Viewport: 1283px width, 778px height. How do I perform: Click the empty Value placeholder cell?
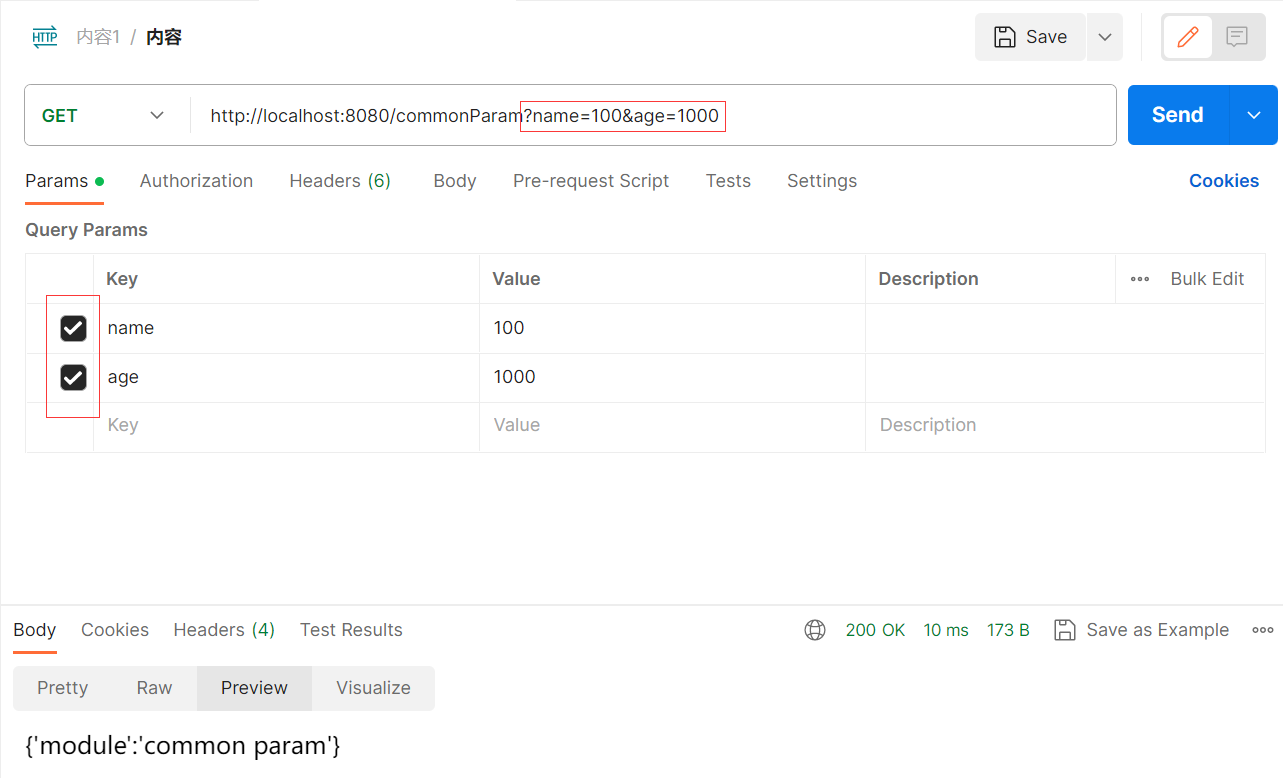672,426
